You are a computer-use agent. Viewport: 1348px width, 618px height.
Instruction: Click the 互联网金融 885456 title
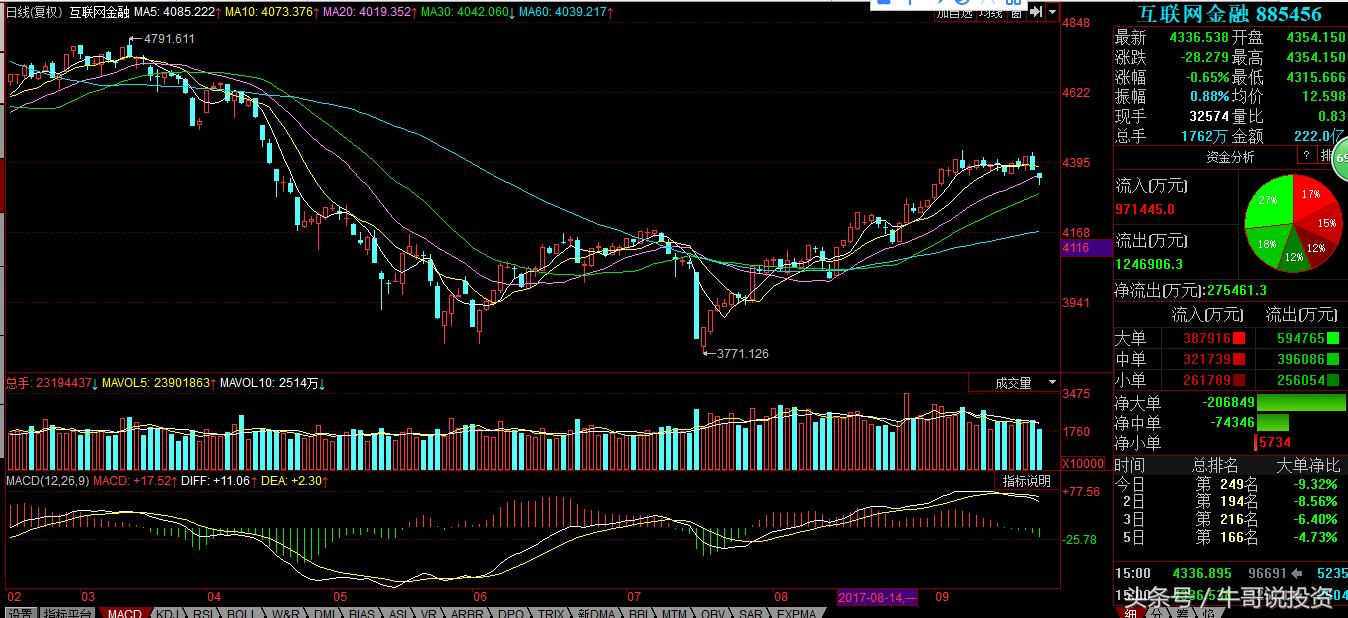1229,14
